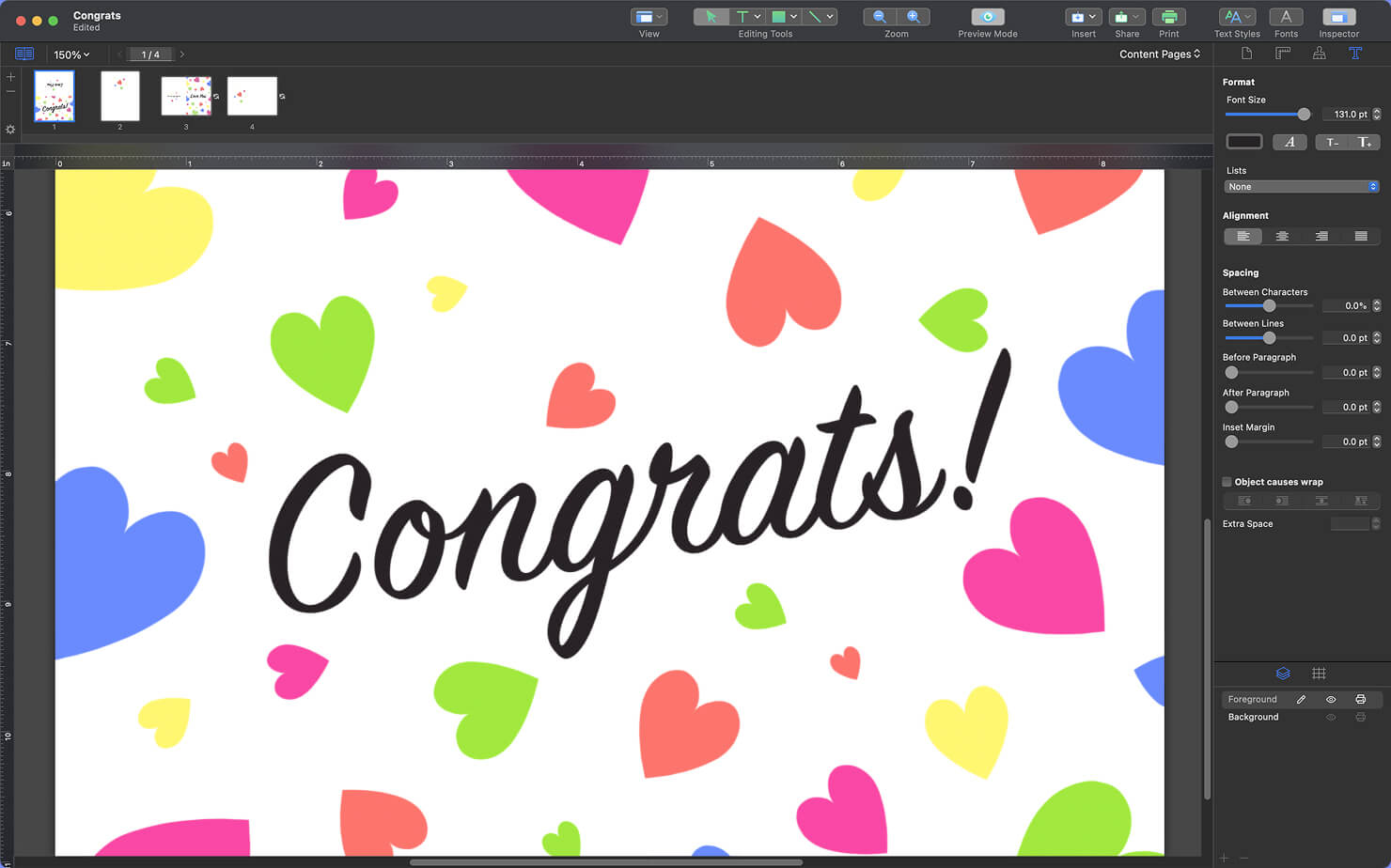Select the arrow selection tool

tap(711, 17)
